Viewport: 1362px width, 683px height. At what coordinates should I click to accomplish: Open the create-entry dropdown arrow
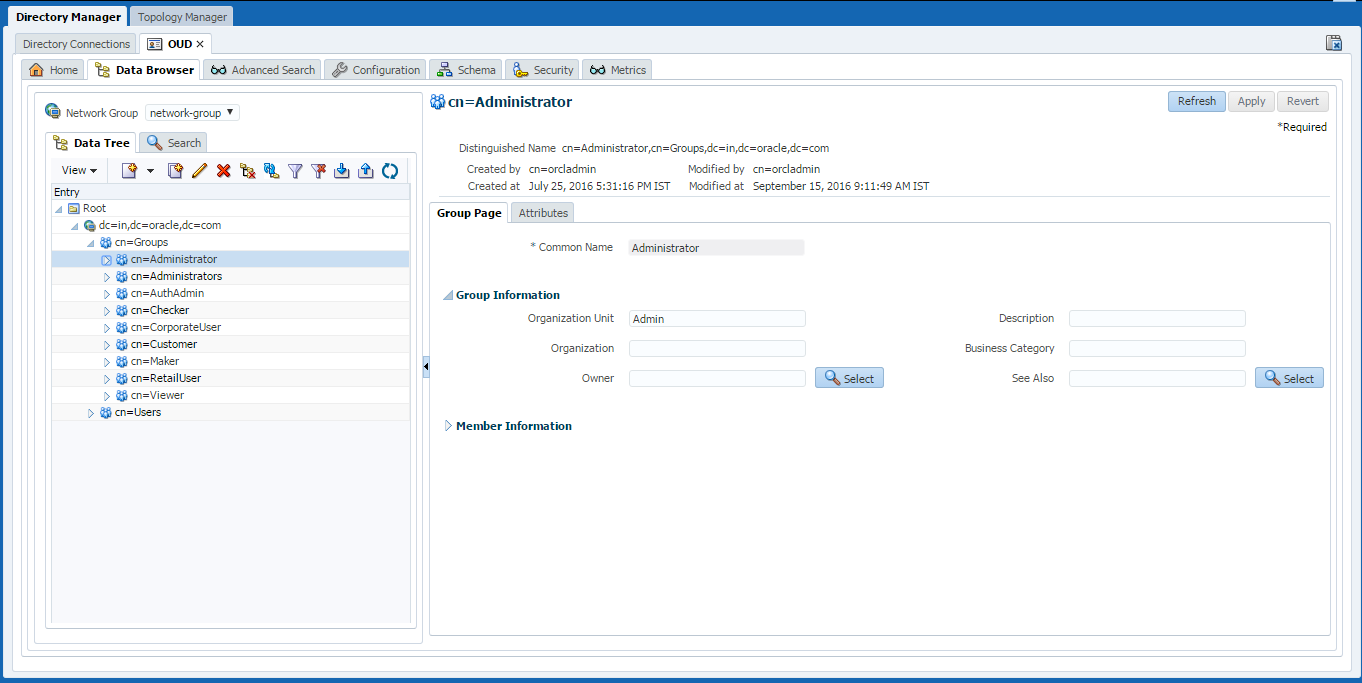click(150, 171)
